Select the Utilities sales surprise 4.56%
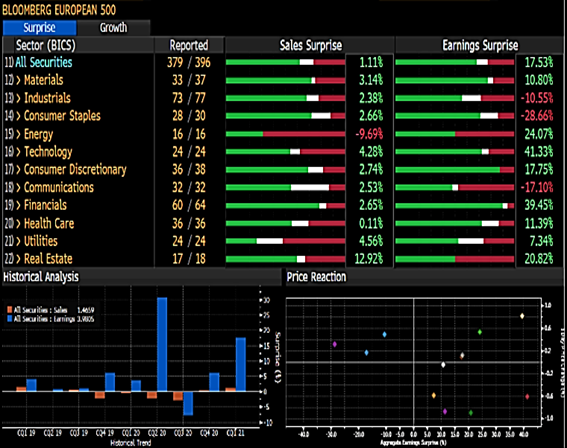 click(x=371, y=241)
